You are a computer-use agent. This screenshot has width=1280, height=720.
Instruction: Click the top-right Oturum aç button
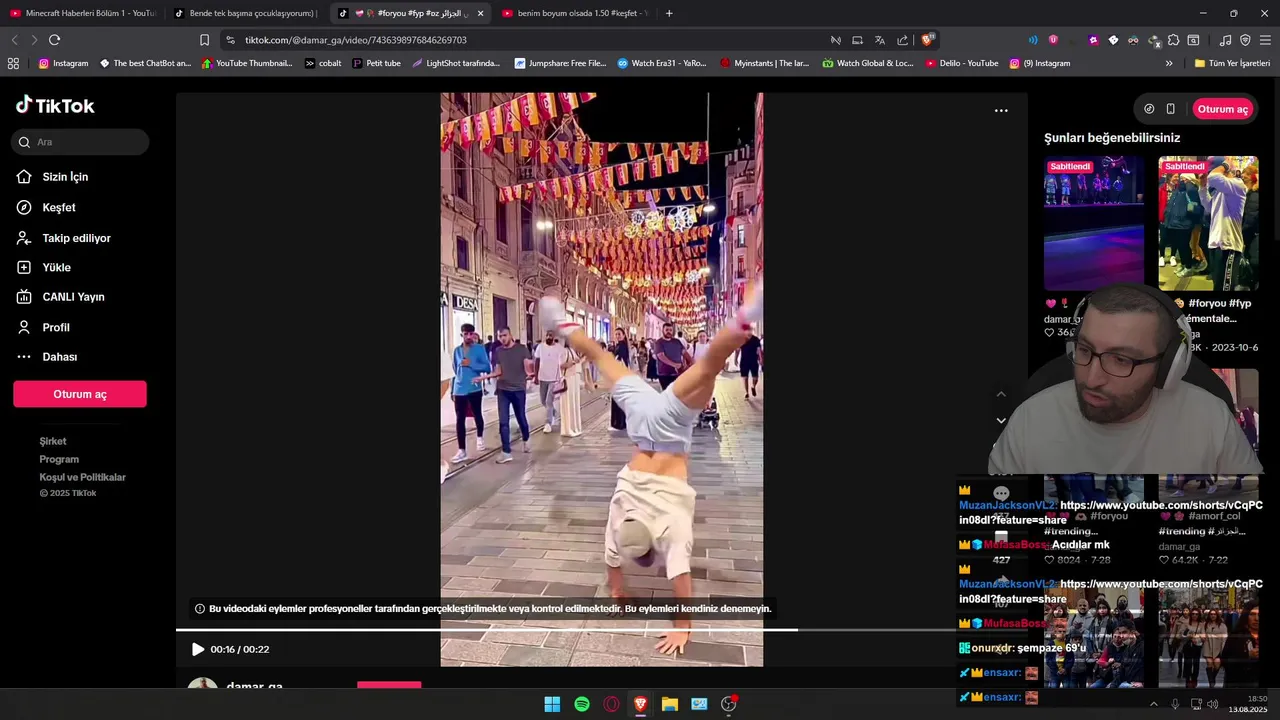(x=1222, y=109)
